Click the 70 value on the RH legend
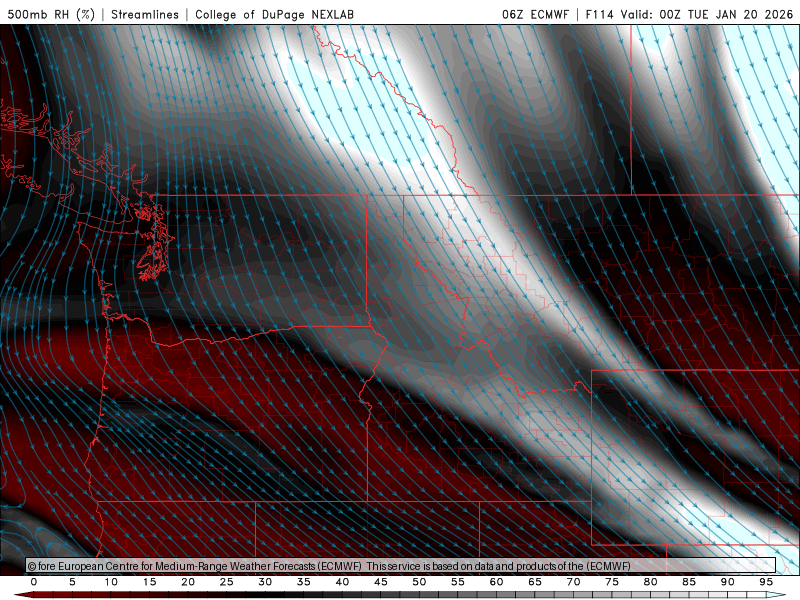This screenshot has width=800, height=600. click(573, 582)
